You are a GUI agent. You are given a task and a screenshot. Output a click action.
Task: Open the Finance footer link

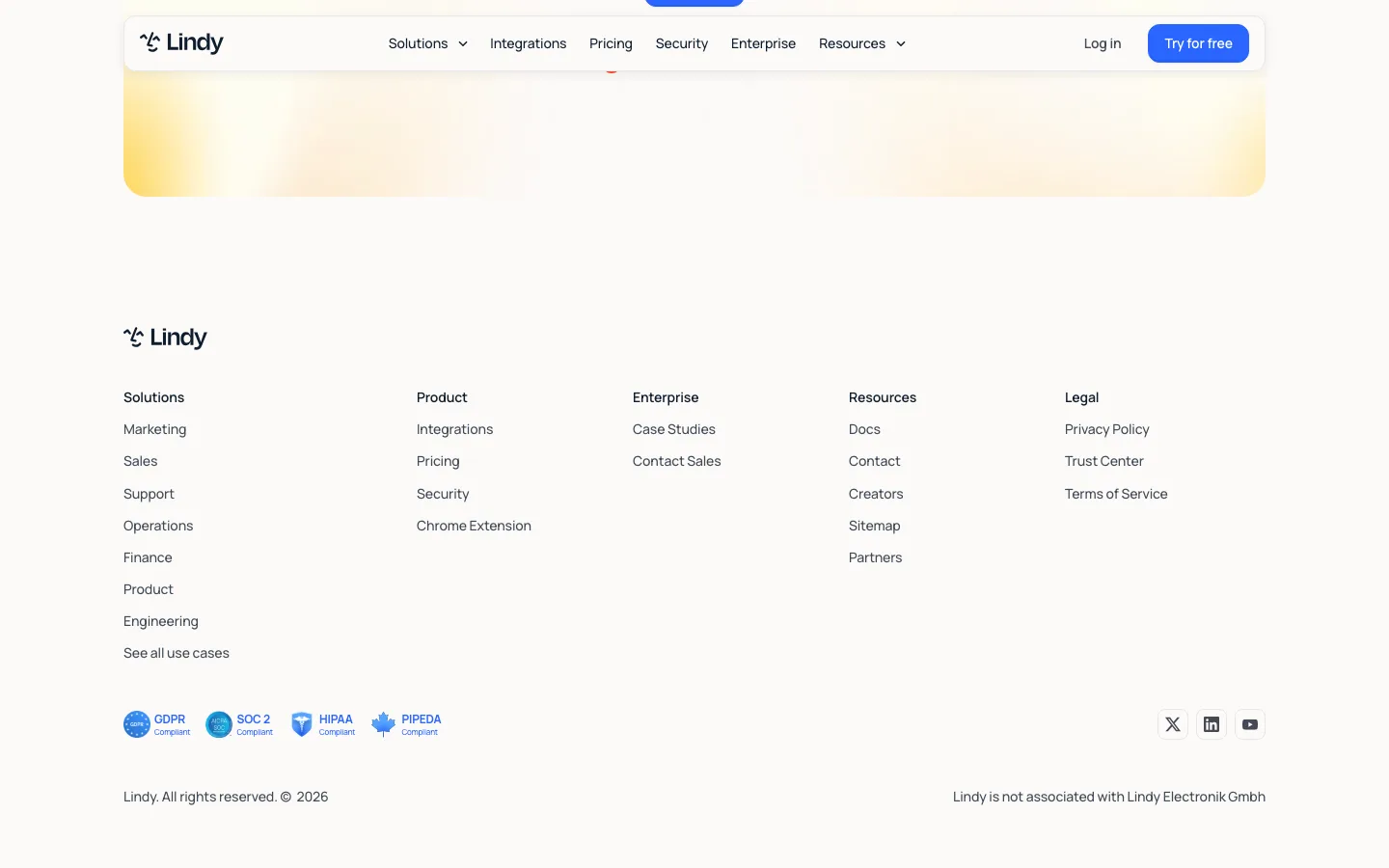point(148,557)
